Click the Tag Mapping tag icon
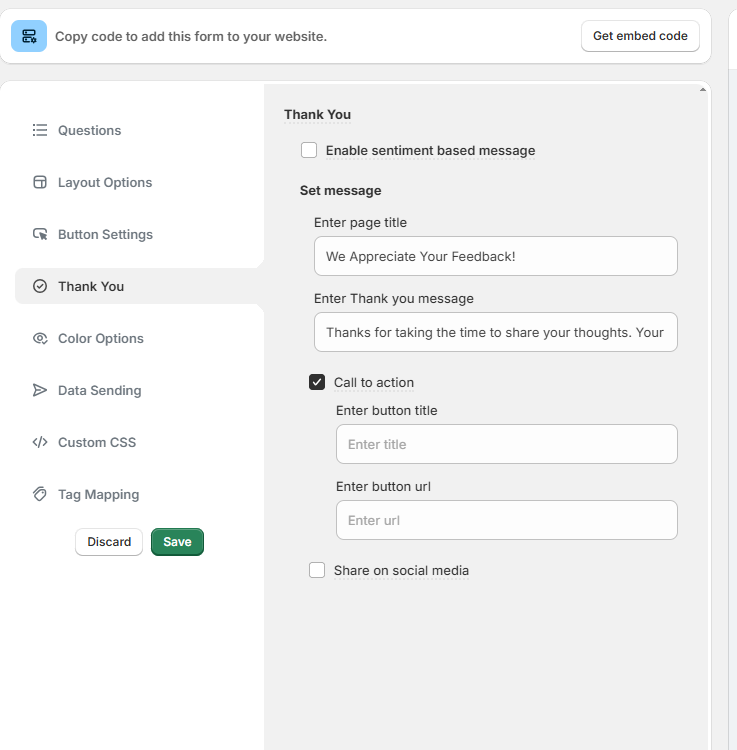Viewport: 737px width, 750px height. coord(40,494)
